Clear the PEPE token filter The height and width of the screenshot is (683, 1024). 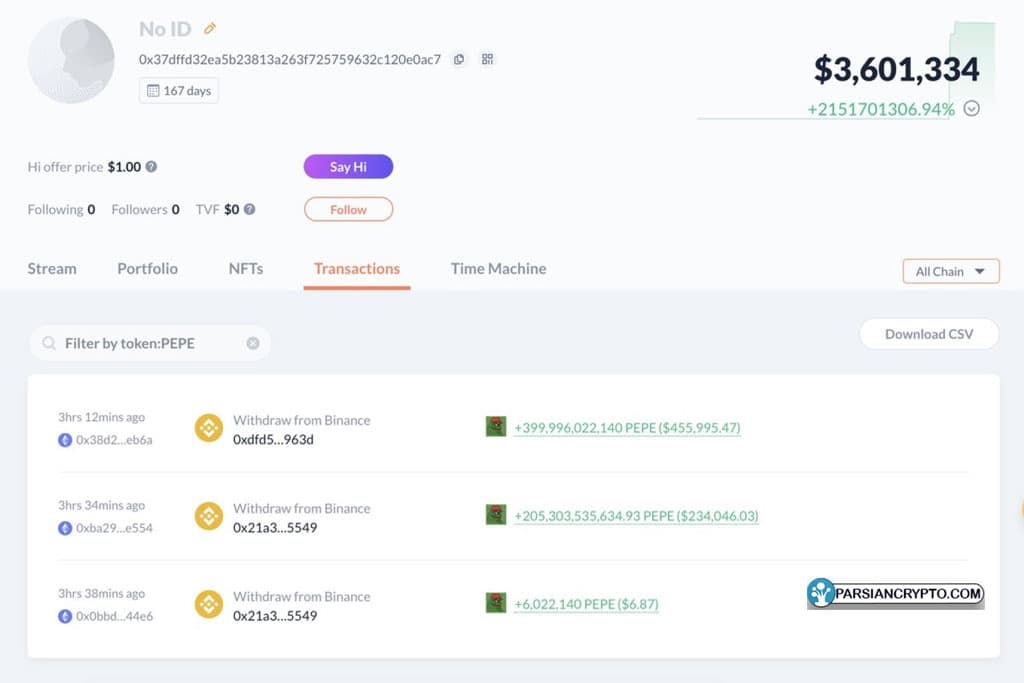pos(255,343)
